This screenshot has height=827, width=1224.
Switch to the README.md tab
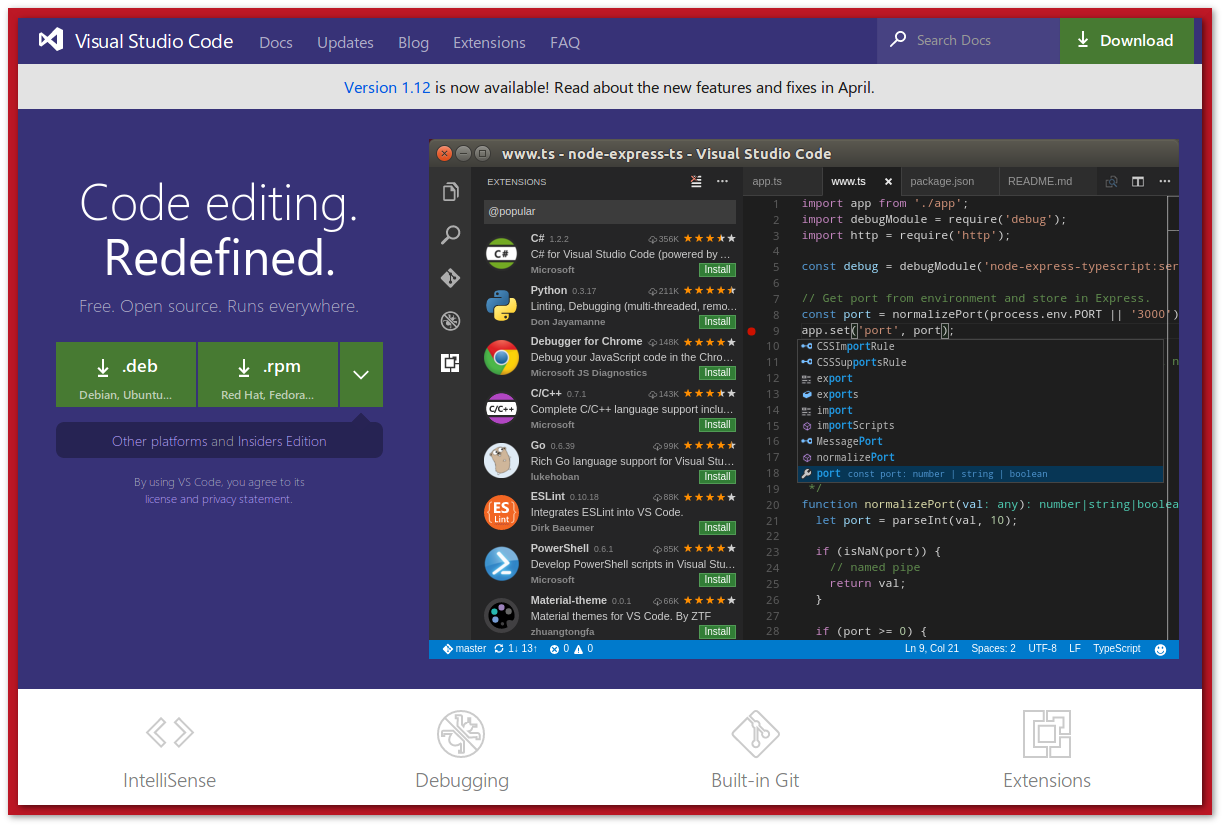(x=1048, y=181)
